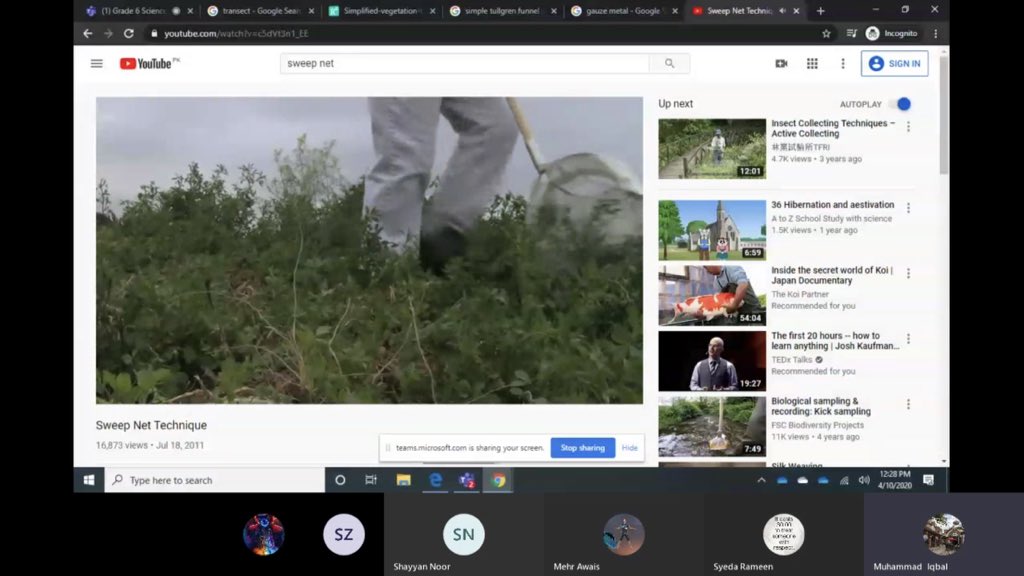Screen dimensions: 1024x576
Task: Open Inside the secret world of Koi
Action: click(832, 275)
